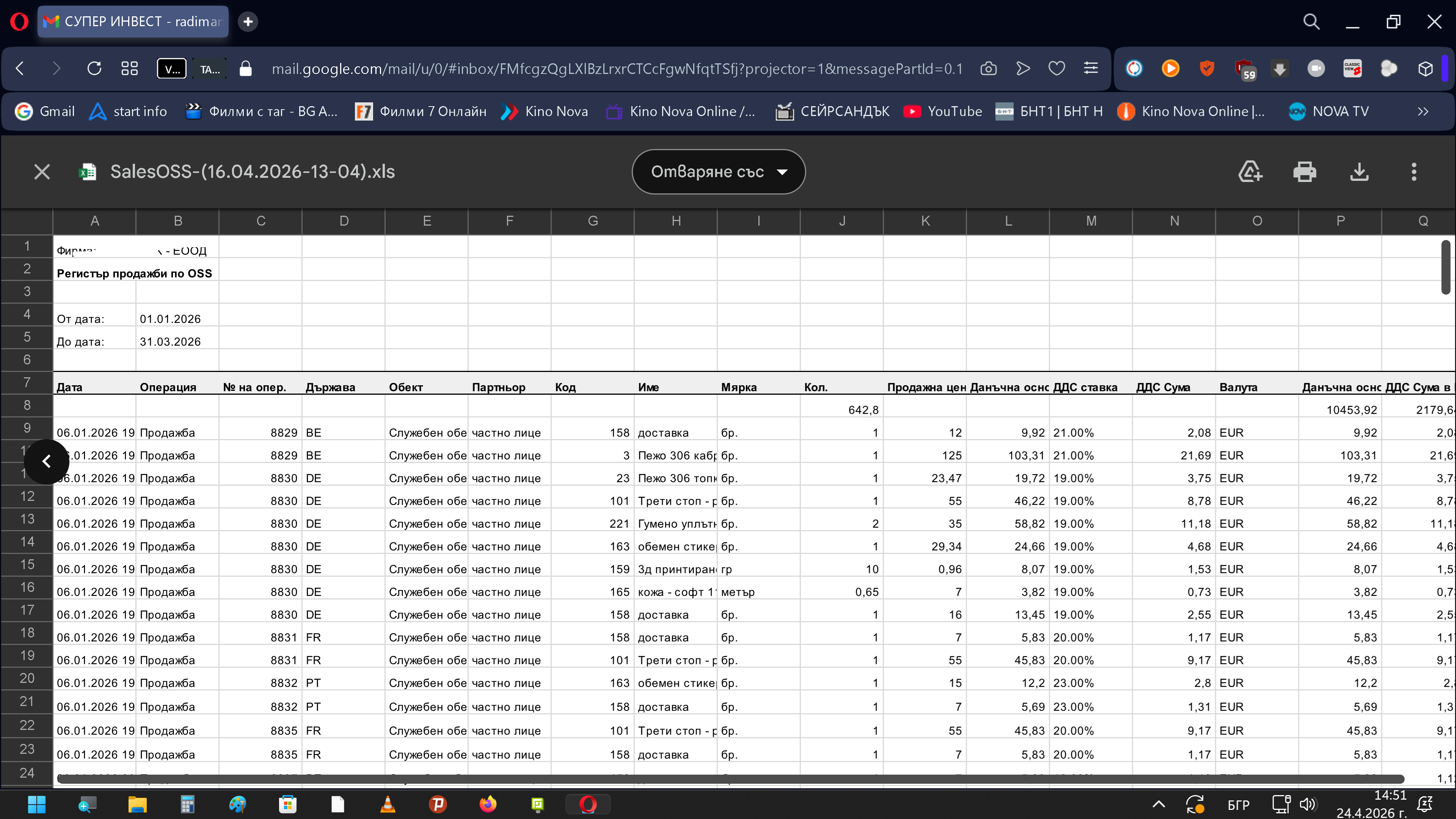
Task: Go forward in browser history
Action: coord(56,69)
